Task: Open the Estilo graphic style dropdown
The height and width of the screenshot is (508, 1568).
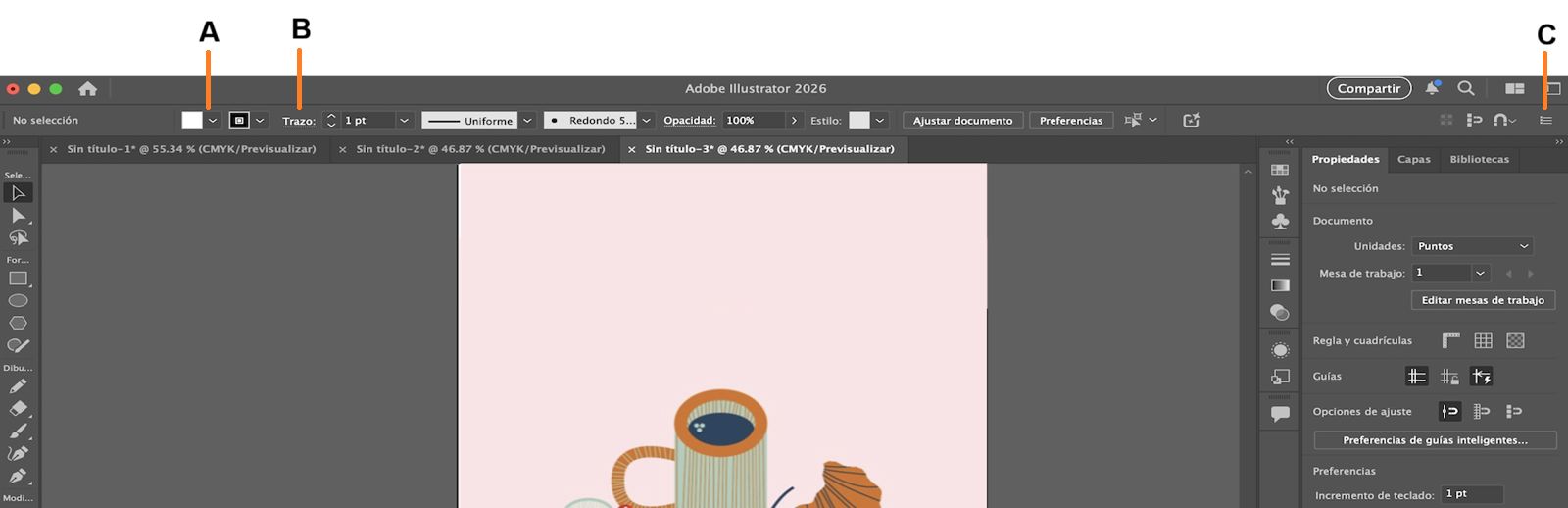Action: click(x=880, y=120)
